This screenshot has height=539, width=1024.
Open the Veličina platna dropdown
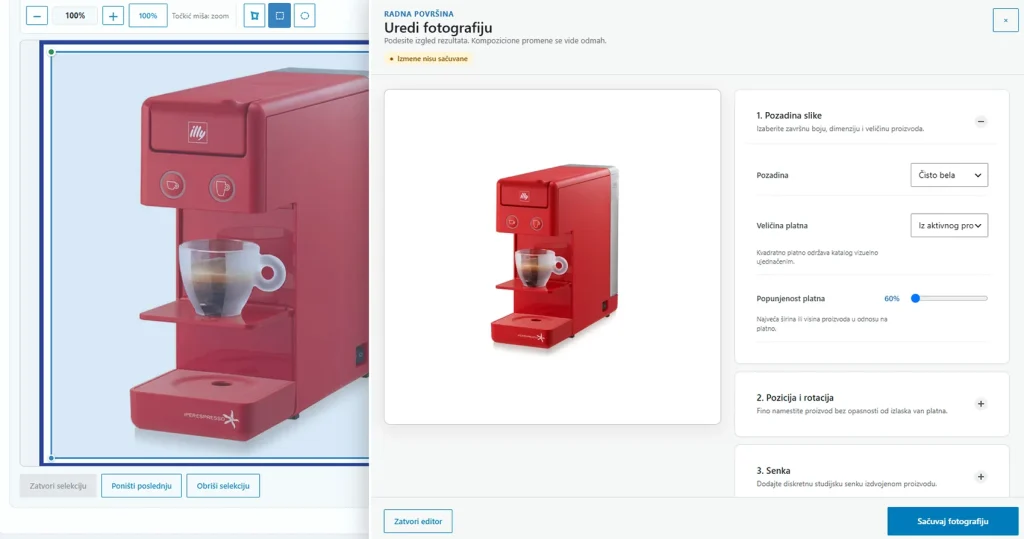click(x=949, y=225)
